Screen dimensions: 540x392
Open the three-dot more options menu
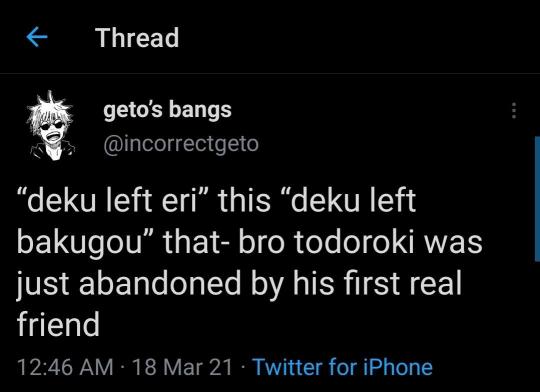point(514,111)
